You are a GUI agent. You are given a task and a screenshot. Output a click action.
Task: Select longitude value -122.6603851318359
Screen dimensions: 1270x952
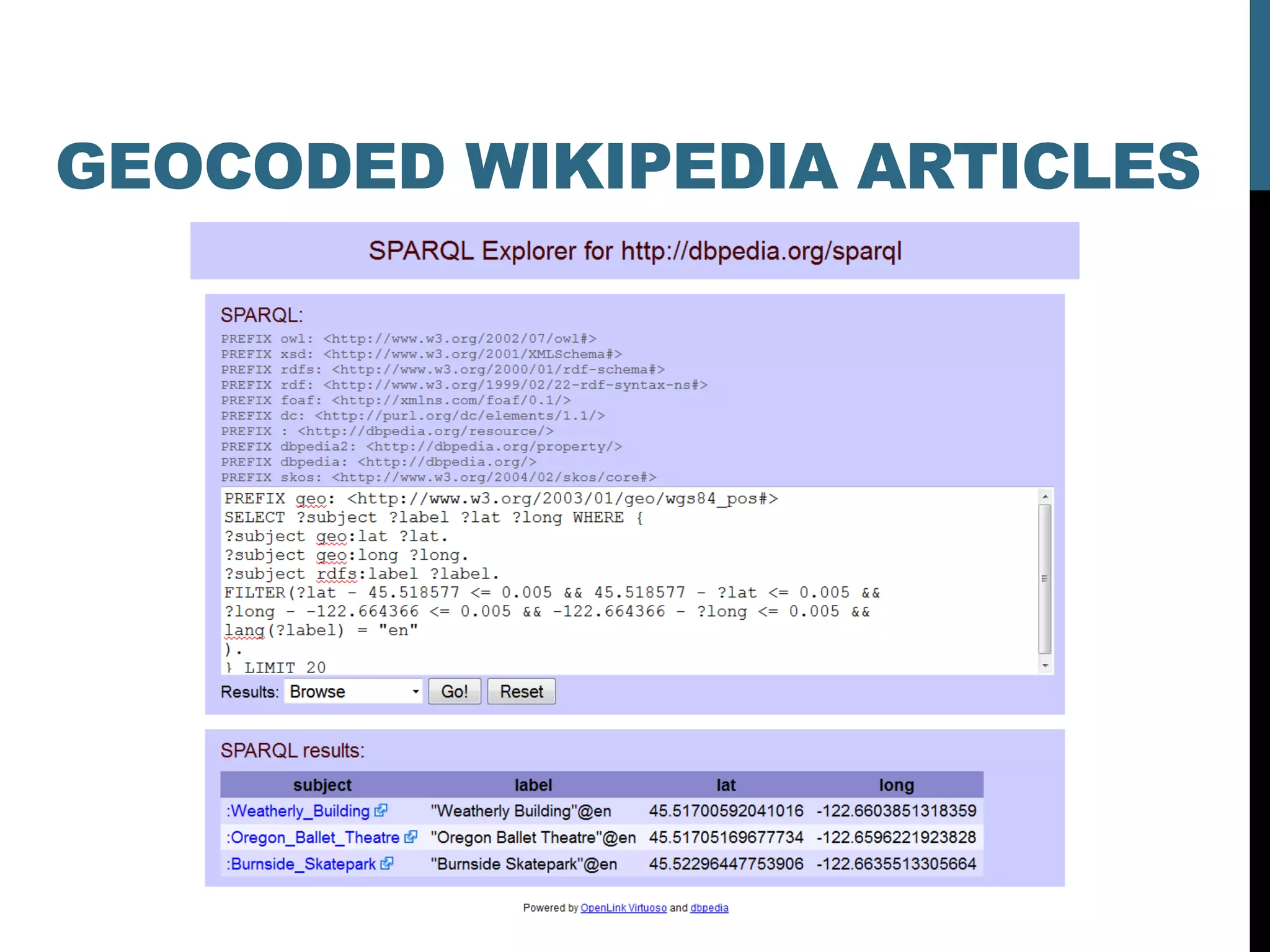[x=897, y=811]
